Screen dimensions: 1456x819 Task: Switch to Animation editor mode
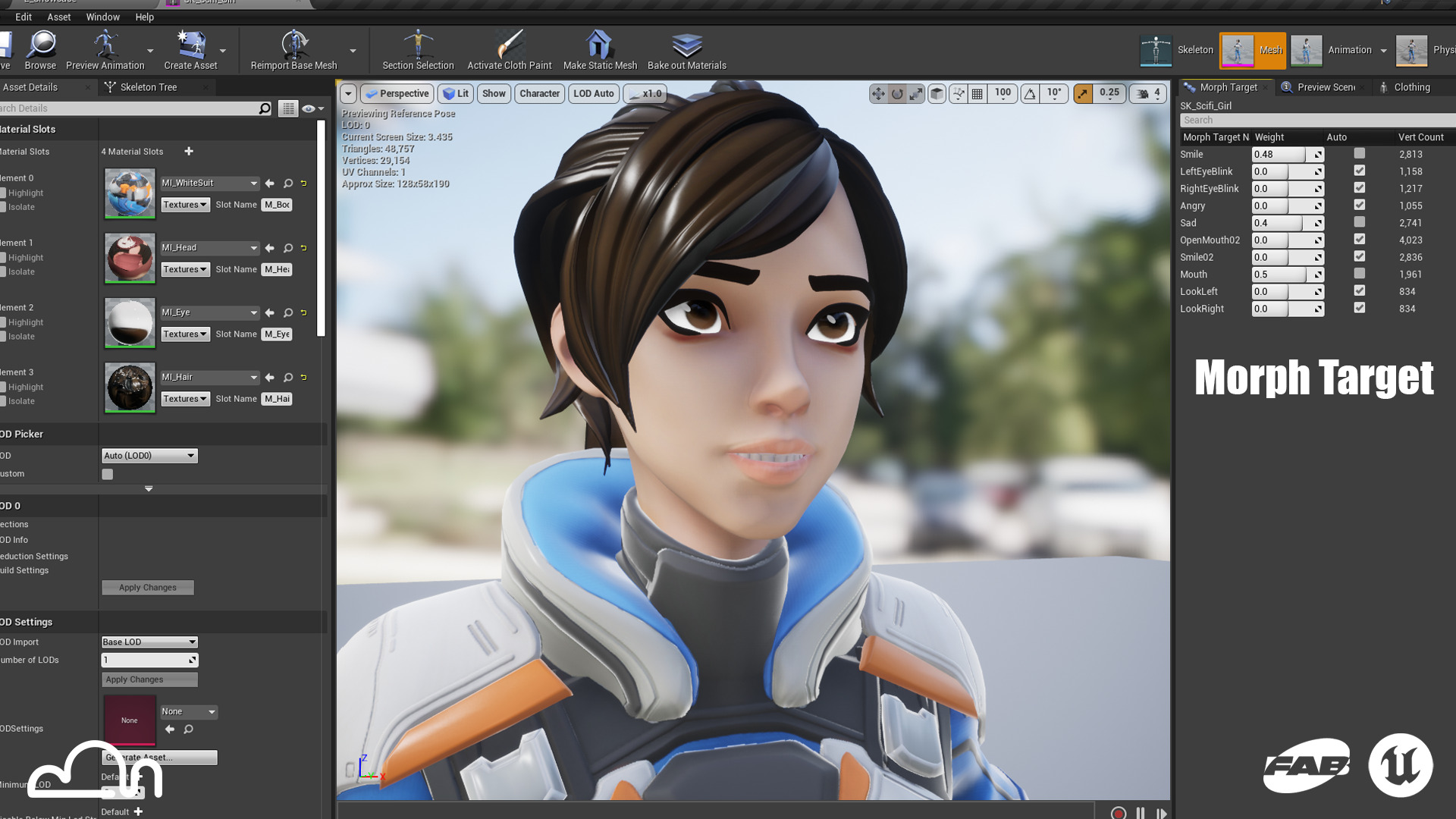point(1332,51)
